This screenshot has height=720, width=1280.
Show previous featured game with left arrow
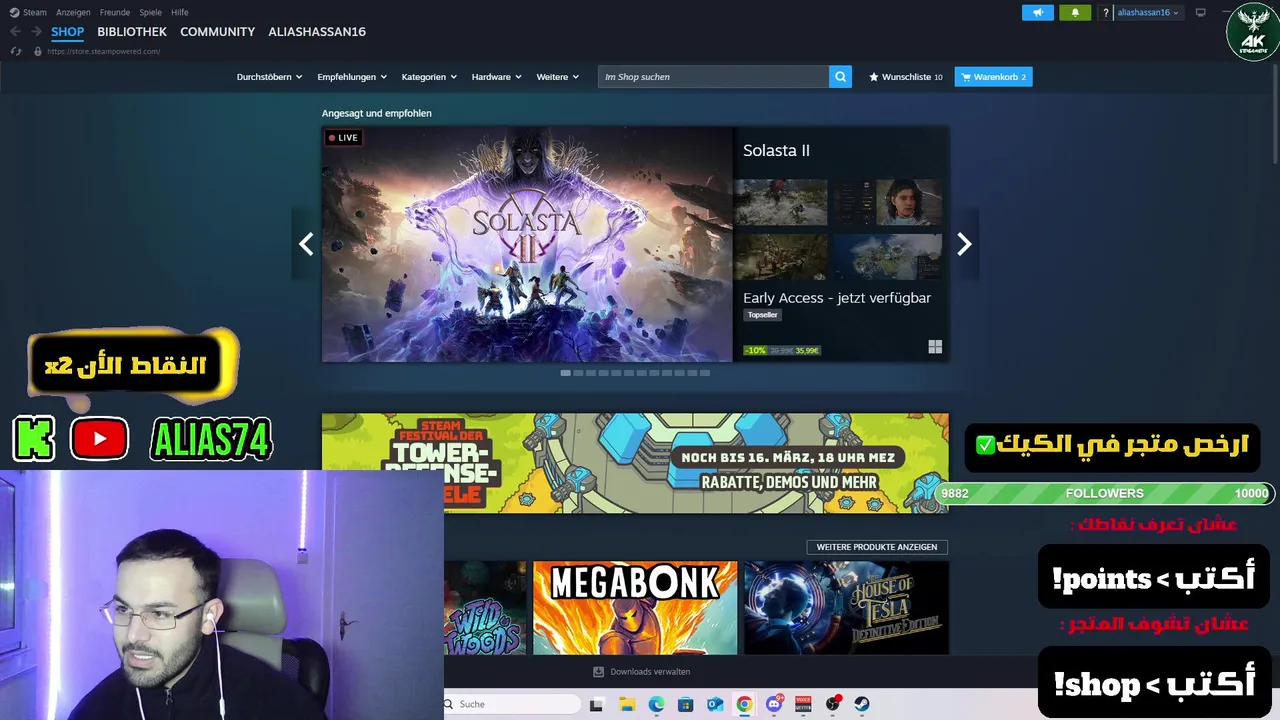[x=306, y=244]
